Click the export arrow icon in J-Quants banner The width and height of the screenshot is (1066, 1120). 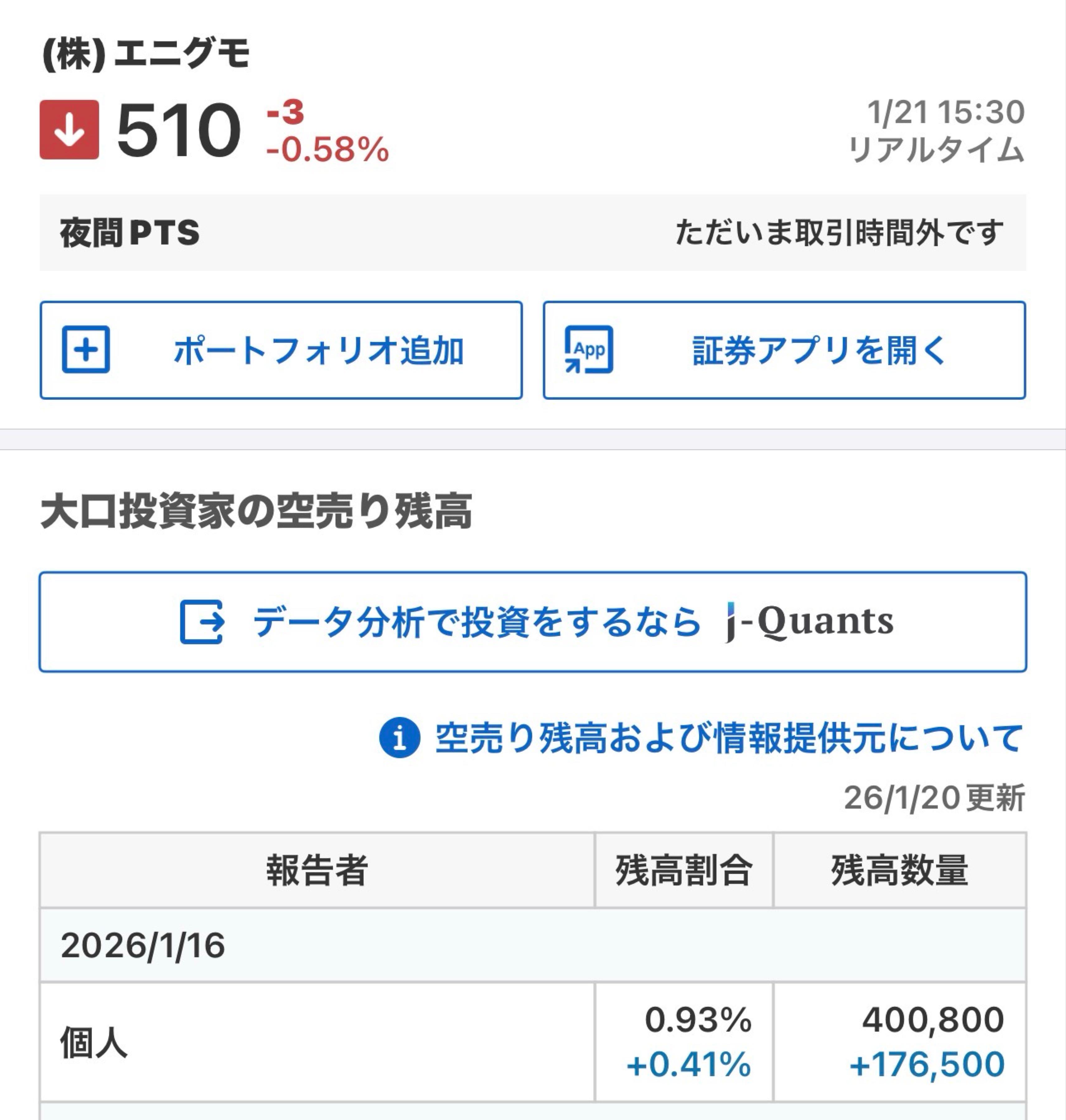(204, 621)
